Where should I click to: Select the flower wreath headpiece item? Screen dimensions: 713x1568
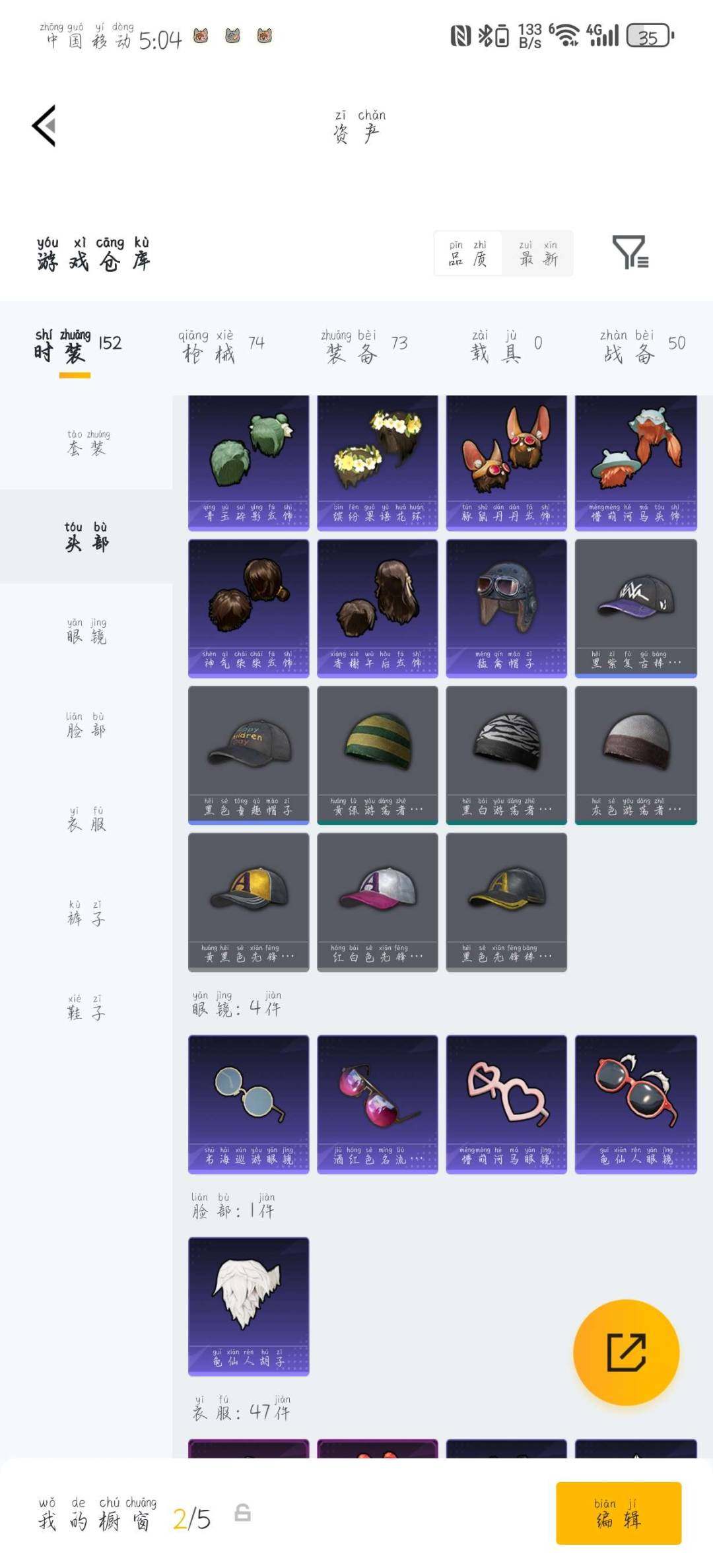click(x=378, y=463)
